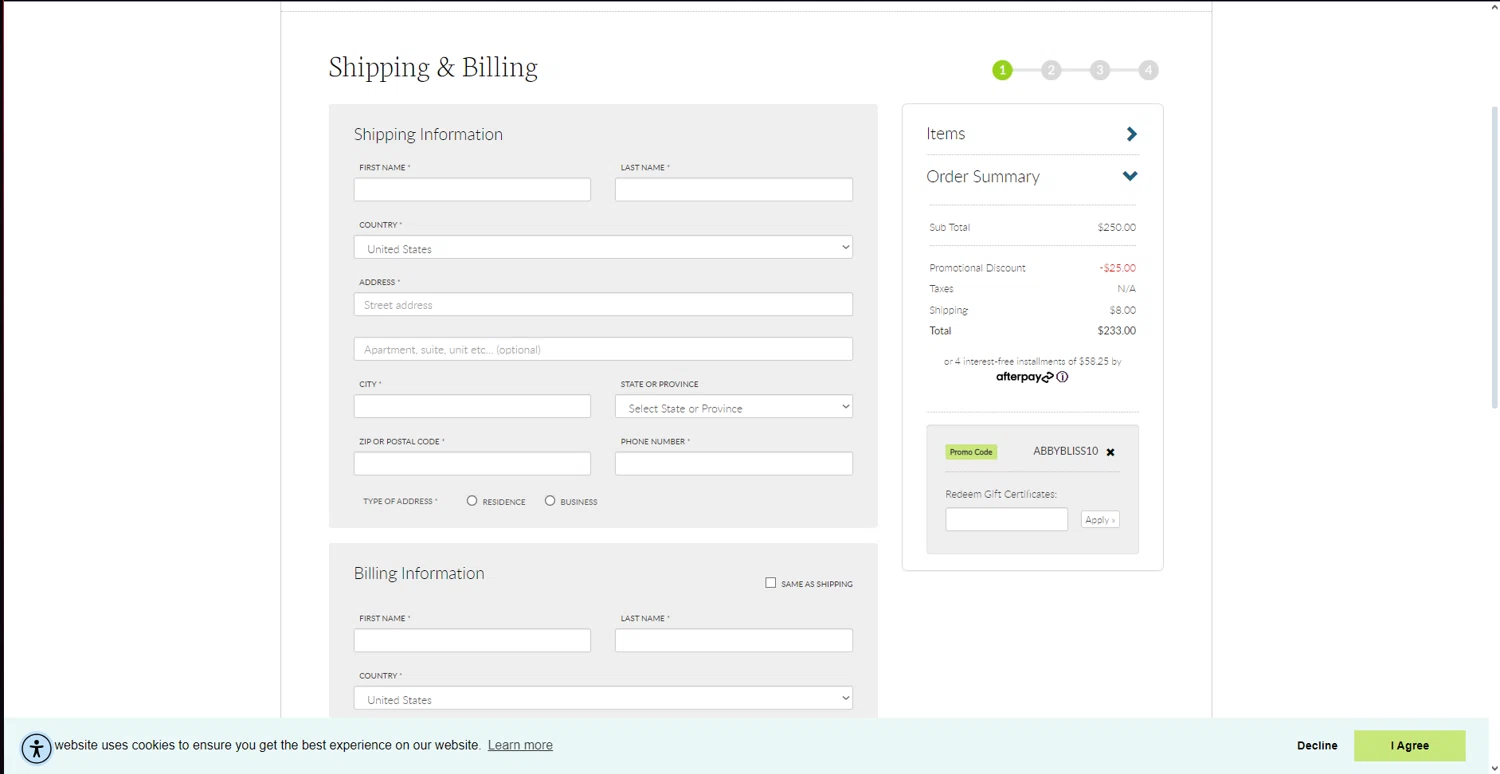Viewport: 1500px width, 774px height.
Task: Open the shipping Country dropdown
Action: [x=603, y=248]
